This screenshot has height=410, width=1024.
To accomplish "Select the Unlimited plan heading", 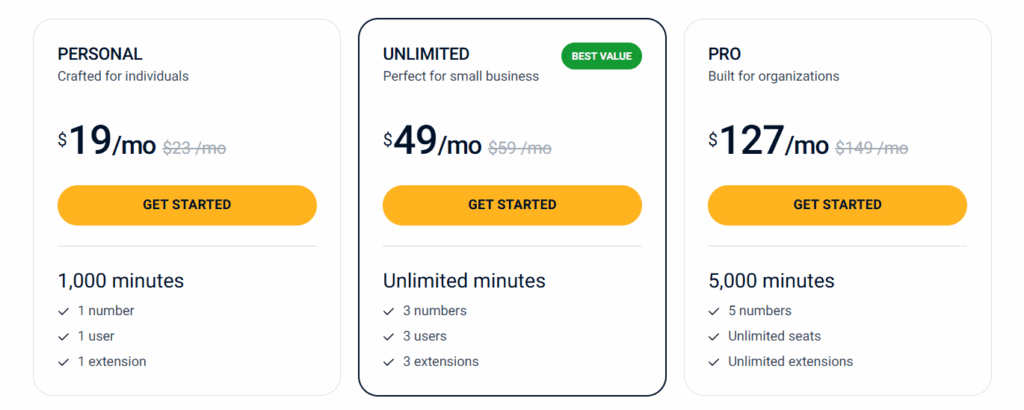I will pyautogui.click(x=426, y=54).
